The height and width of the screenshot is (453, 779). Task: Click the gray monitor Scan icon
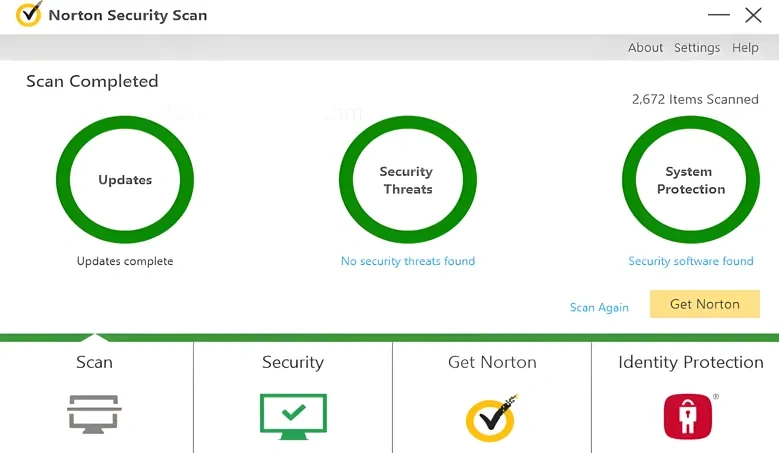coord(94,414)
